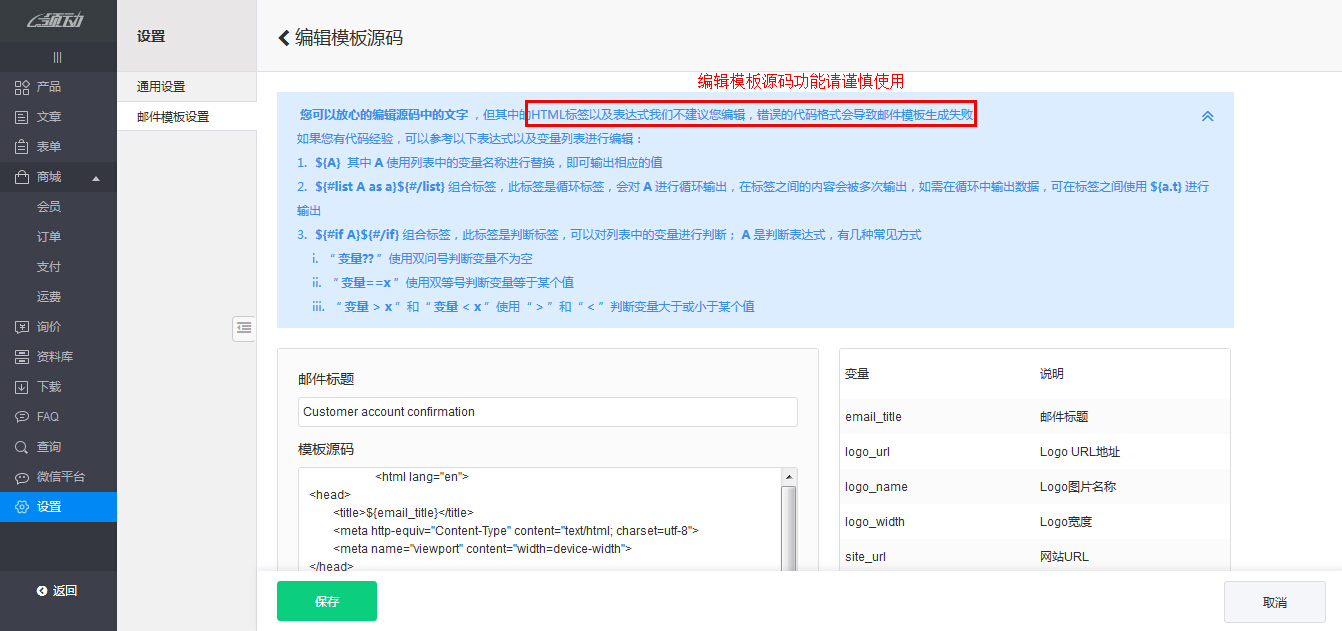Image resolution: width=1342 pixels, height=631 pixels.
Task: Select the 询价 sidebar icon
Action: tap(22, 326)
